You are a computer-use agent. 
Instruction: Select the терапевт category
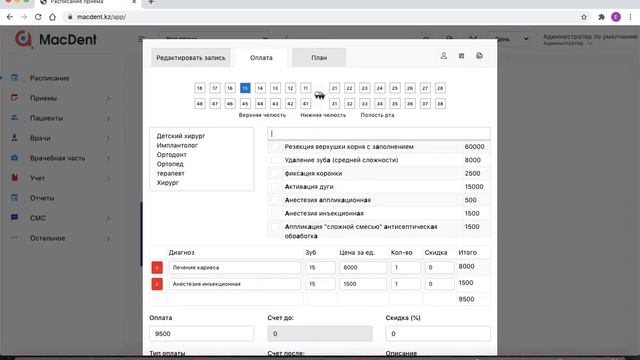tap(171, 173)
